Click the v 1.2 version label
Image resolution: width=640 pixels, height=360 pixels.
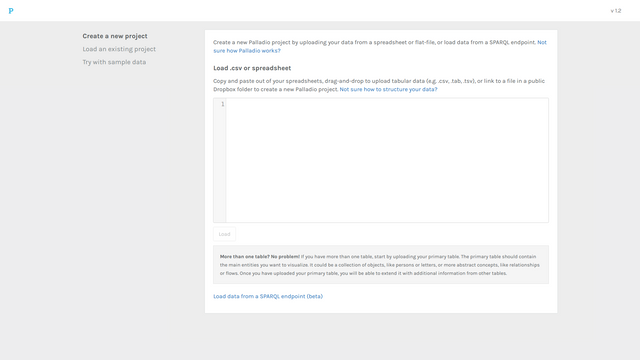pyautogui.click(x=616, y=11)
